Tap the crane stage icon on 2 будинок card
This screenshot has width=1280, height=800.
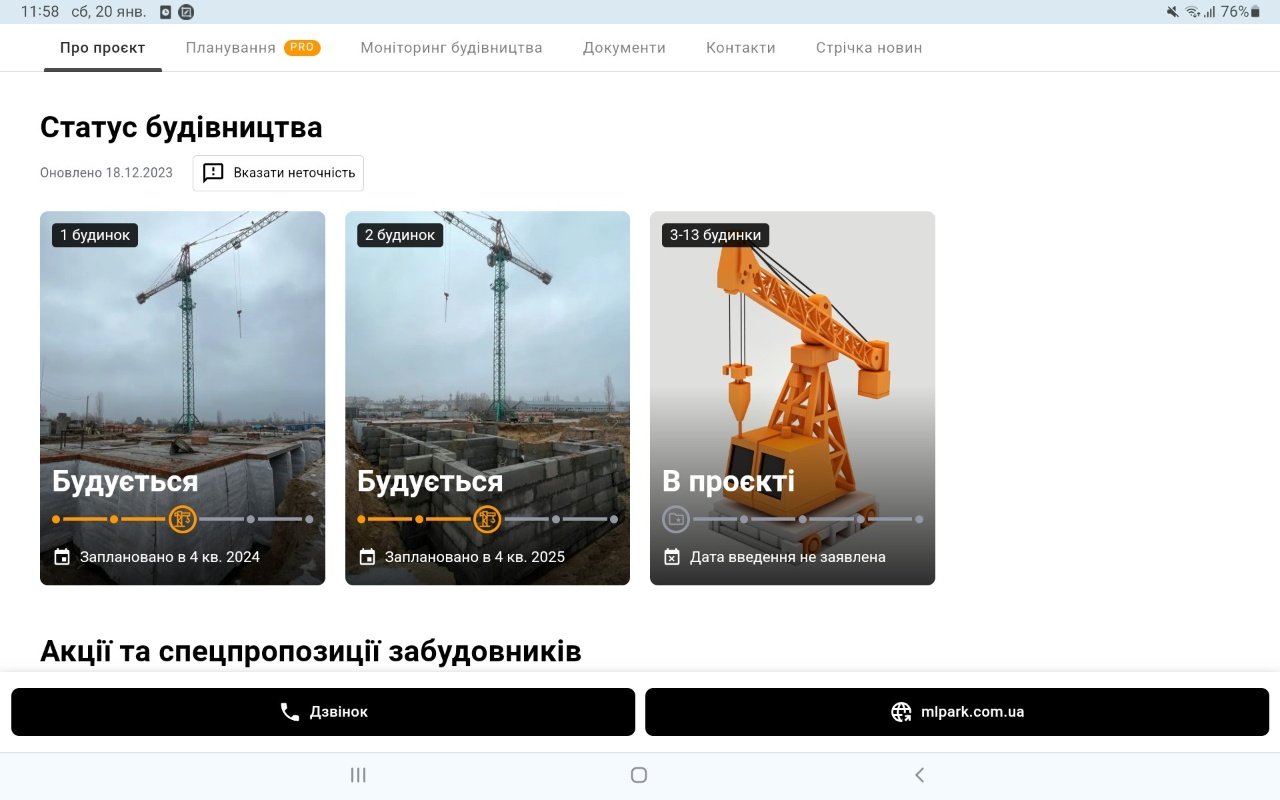pos(487,519)
